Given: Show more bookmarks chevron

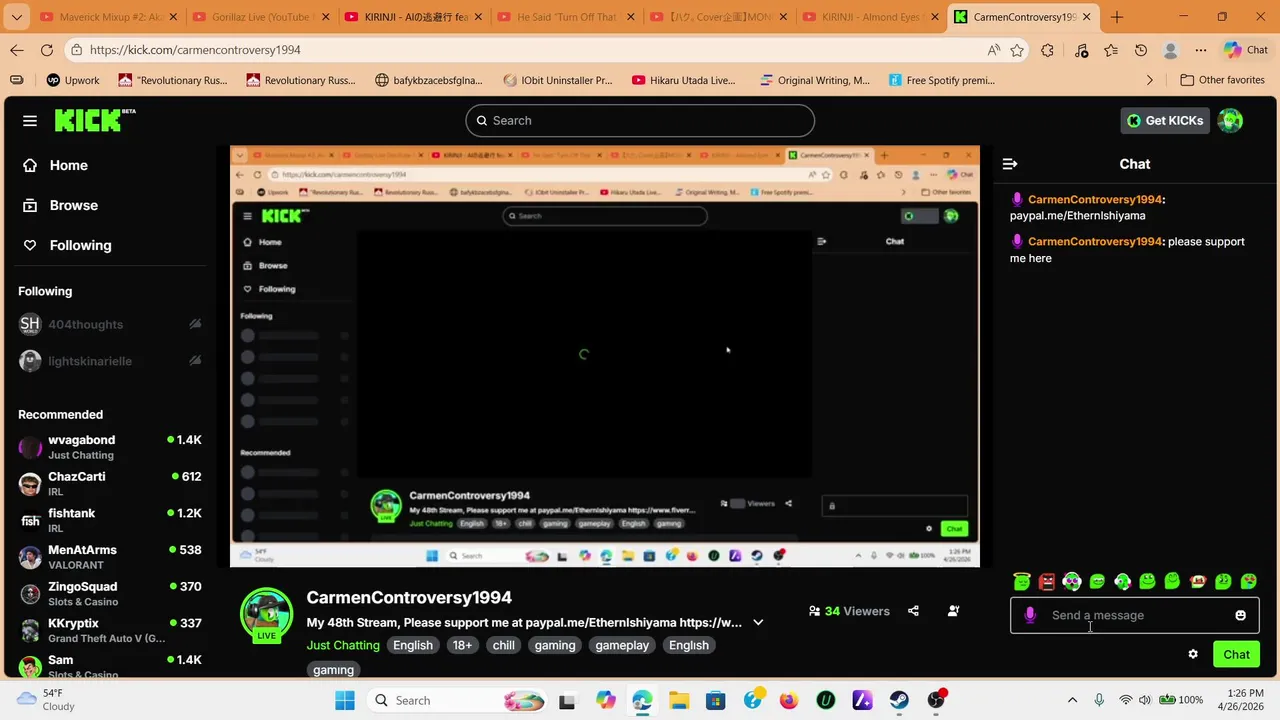Looking at the screenshot, I should [1150, 80].
